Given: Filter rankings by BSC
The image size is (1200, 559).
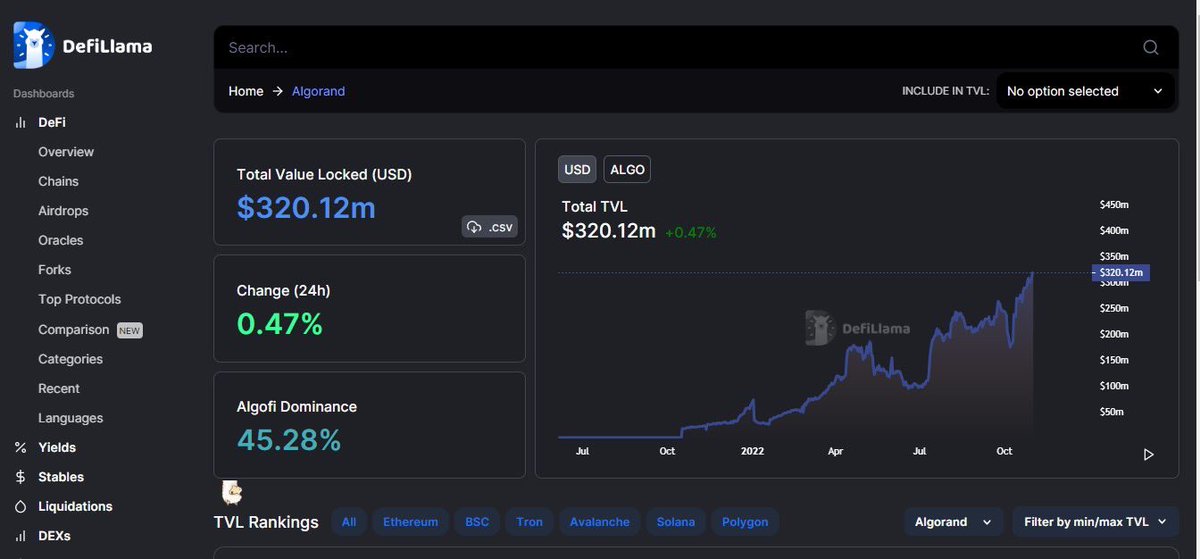Looking at the screenshot, I should [x=477, y=522].
